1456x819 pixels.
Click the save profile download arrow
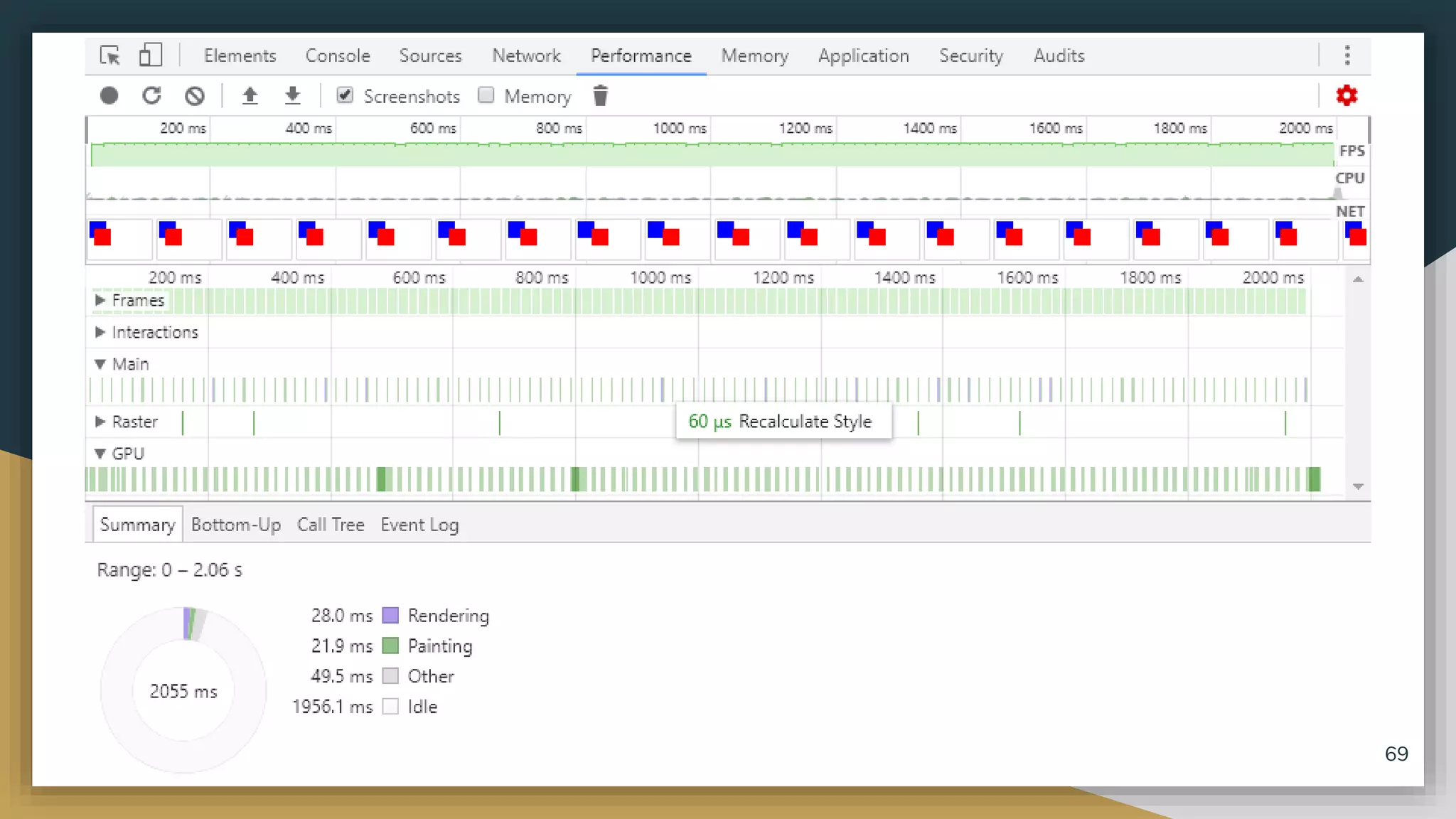292,96
